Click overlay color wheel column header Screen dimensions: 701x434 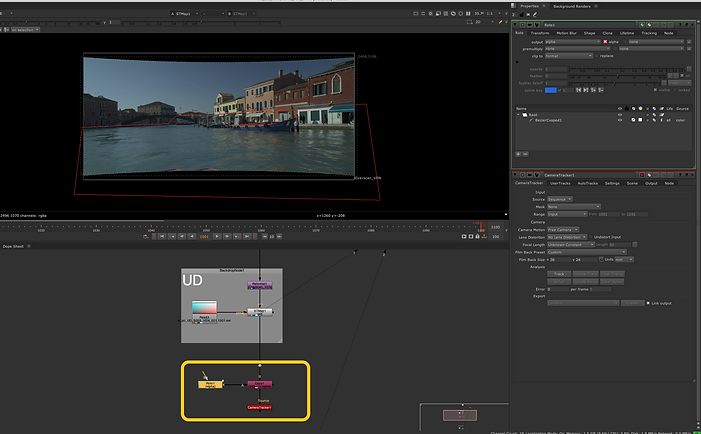(x=640, y=109)
